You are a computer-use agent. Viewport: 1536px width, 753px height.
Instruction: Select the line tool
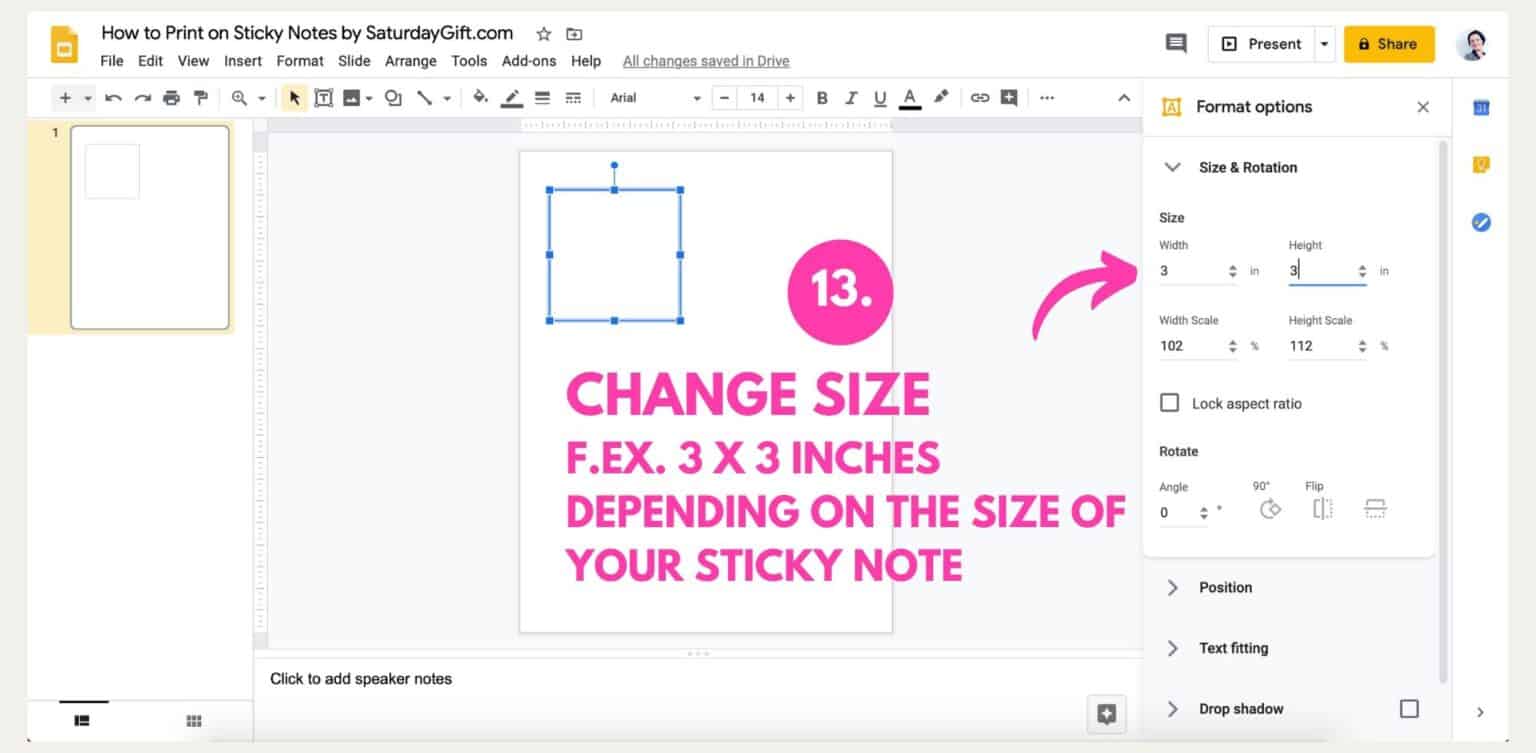[x=425, y=97]
